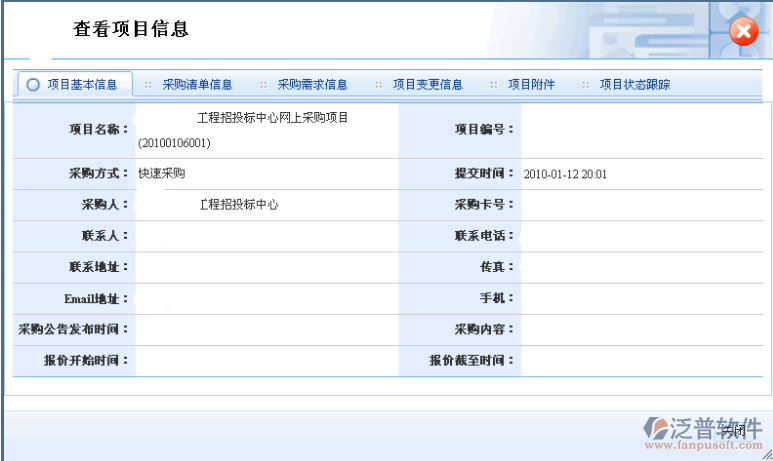Click 快速采购 value
The height and width of the screenshot is (461, 773).
(161, 174)
